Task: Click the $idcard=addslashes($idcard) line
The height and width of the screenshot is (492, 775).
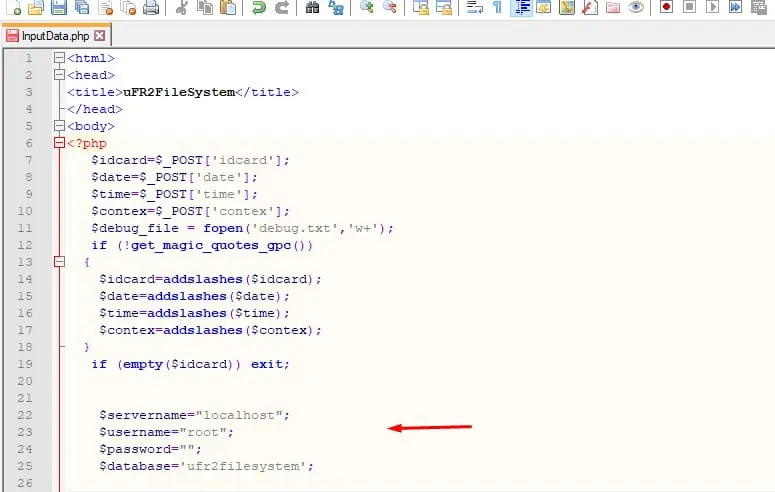Action: point(210,279)
